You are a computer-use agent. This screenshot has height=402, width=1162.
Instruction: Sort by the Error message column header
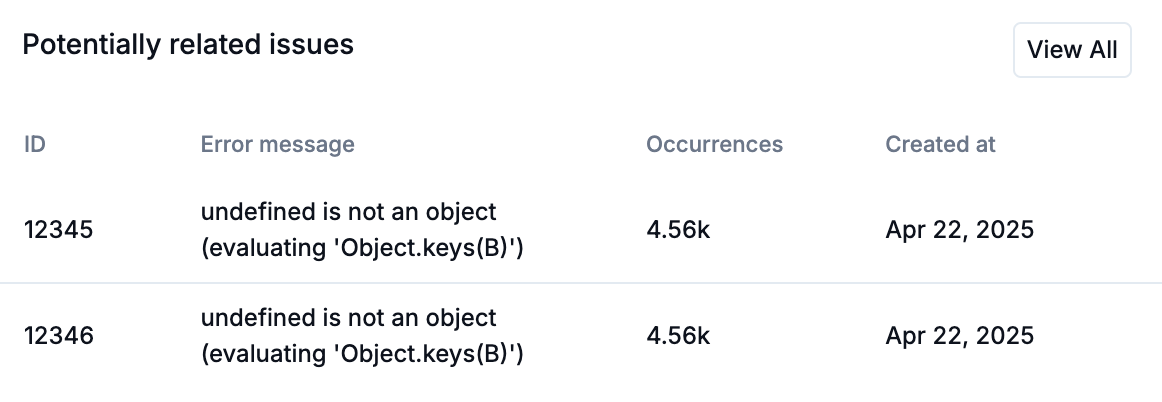[x=277, y=144]
